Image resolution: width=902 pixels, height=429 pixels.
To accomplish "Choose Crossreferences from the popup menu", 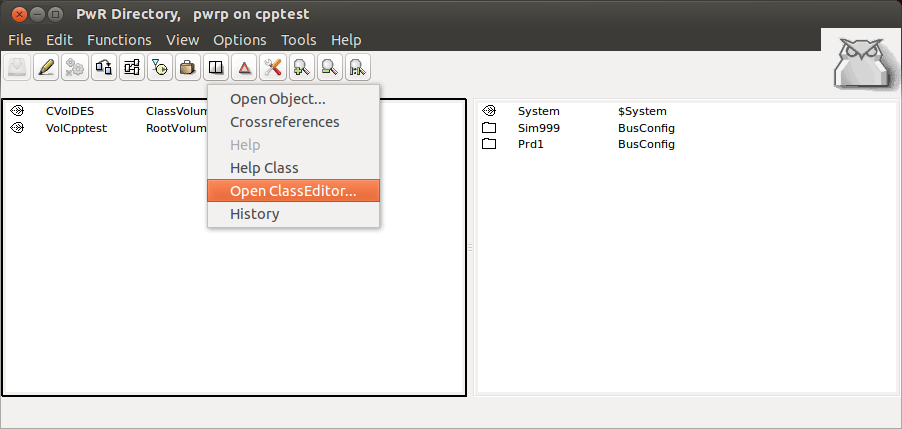I will click(x=293, y=122).
